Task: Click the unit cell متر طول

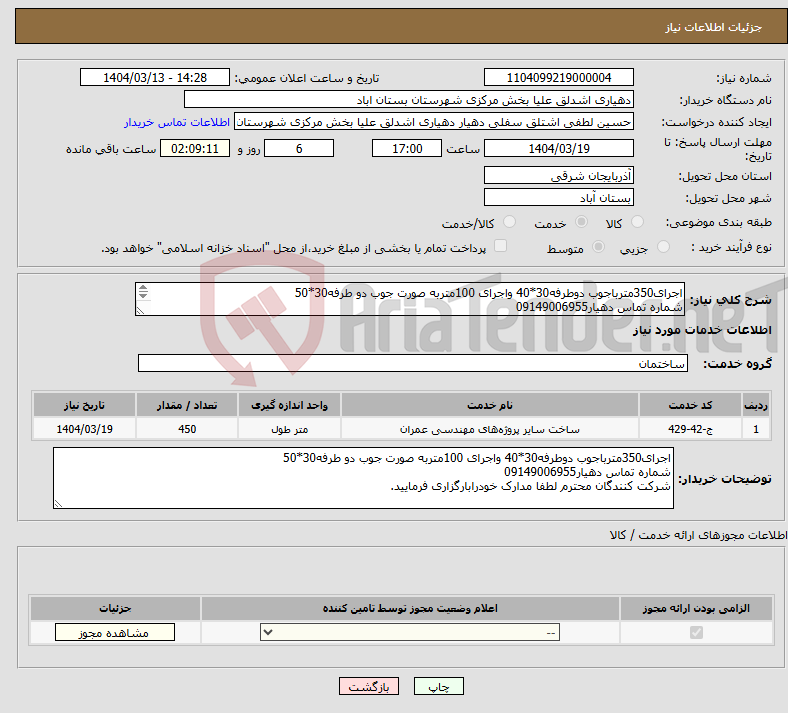Action: [x=289, y=429]
